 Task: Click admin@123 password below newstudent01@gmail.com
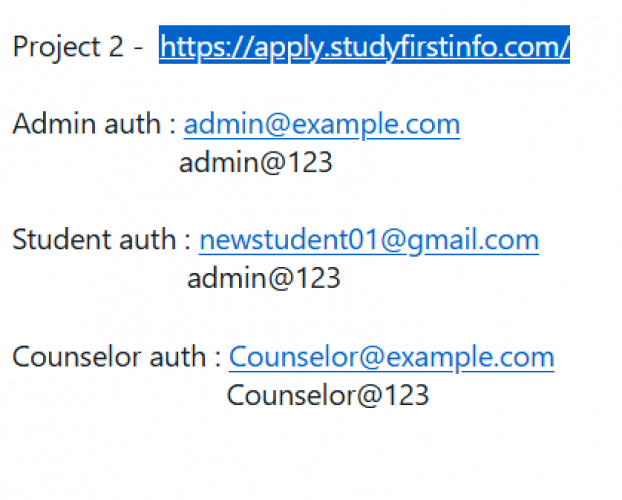pyautogui.click(x=263, y=278)
